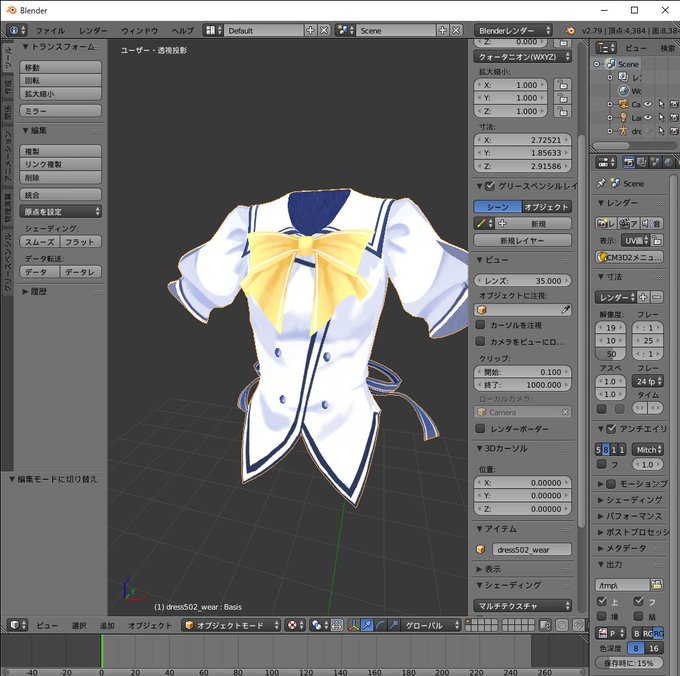Toggle the 3D manipulator axis icon

point(353,625)
